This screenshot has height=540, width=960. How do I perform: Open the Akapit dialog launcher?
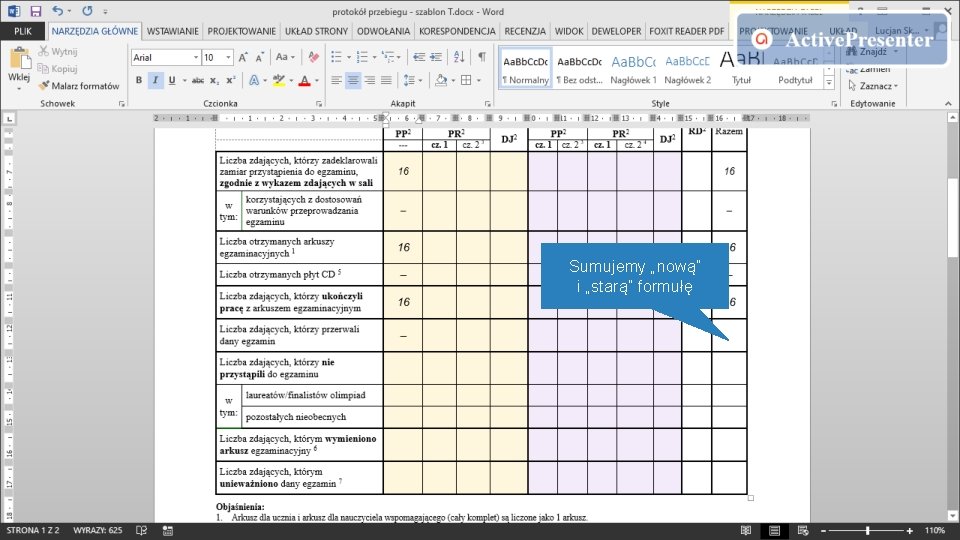tap(487, 104)
